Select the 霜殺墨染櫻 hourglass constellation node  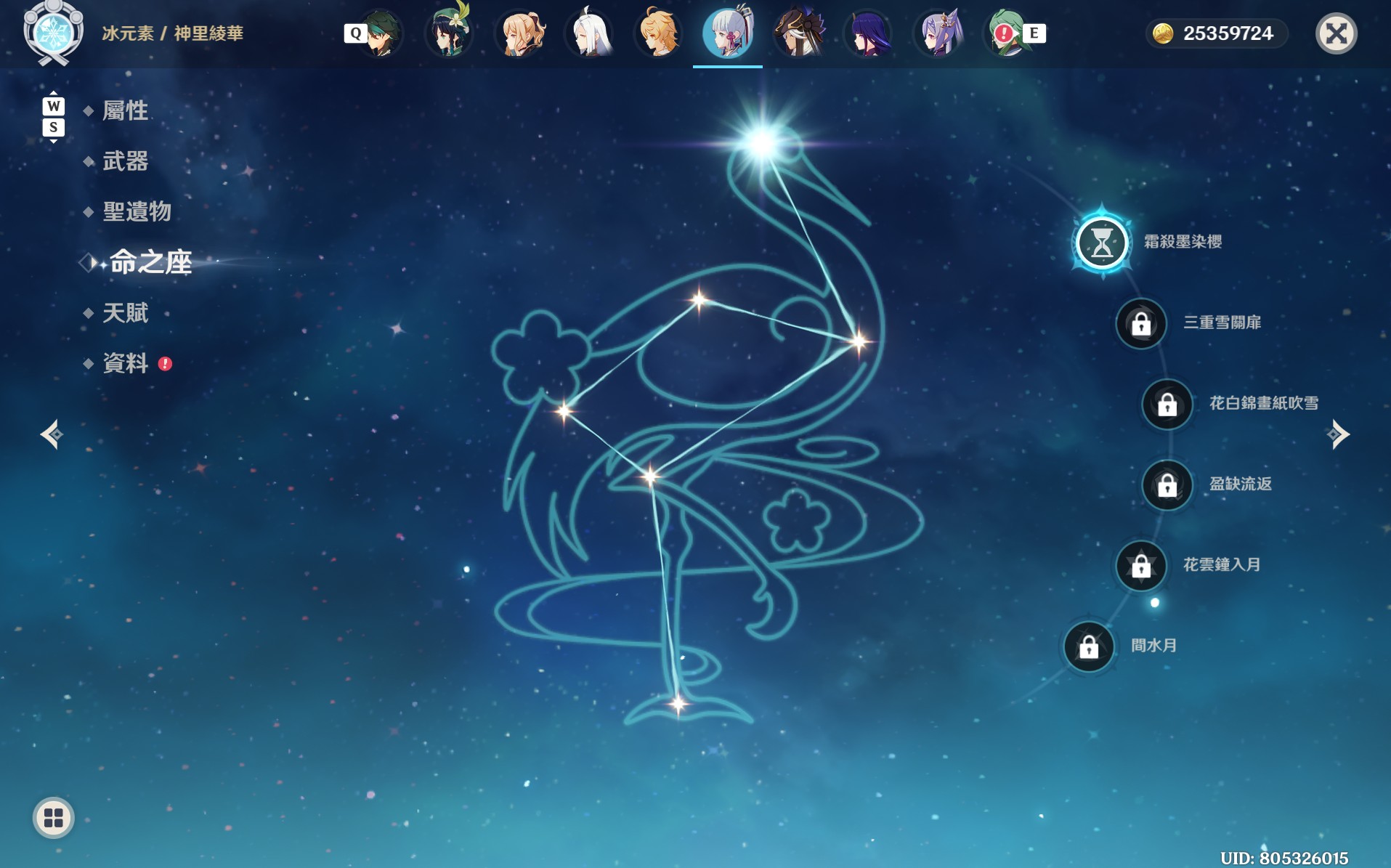click(x=1102, y=243)
